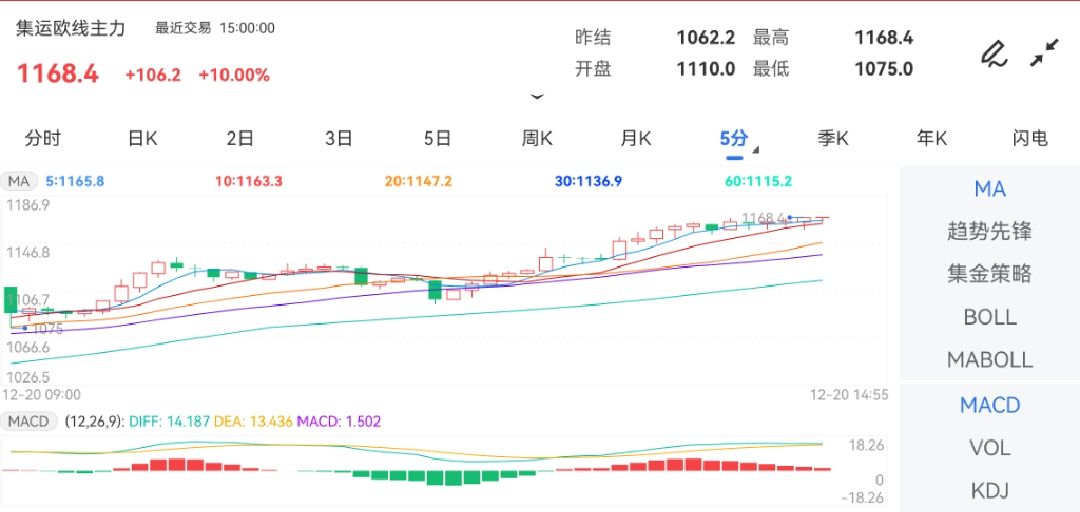Select the BOLL indicator
The image size is (1080, 512).
click(990, 317)
